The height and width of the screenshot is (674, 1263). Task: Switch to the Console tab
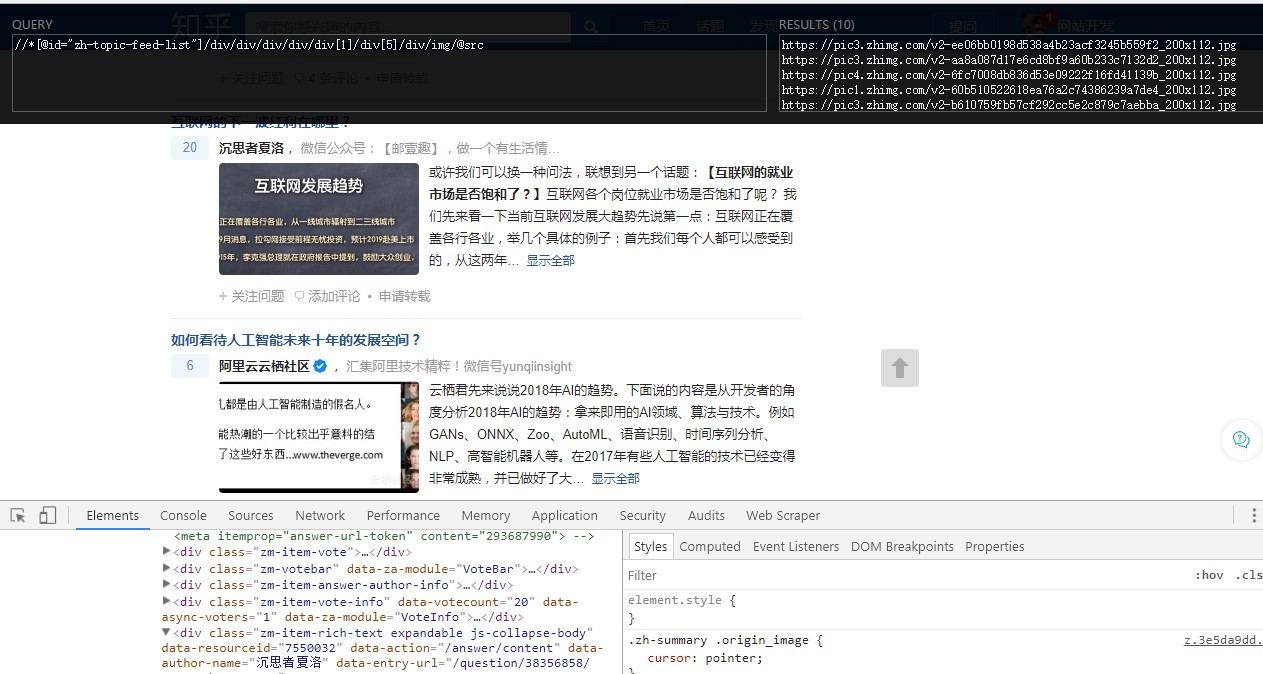183,515
